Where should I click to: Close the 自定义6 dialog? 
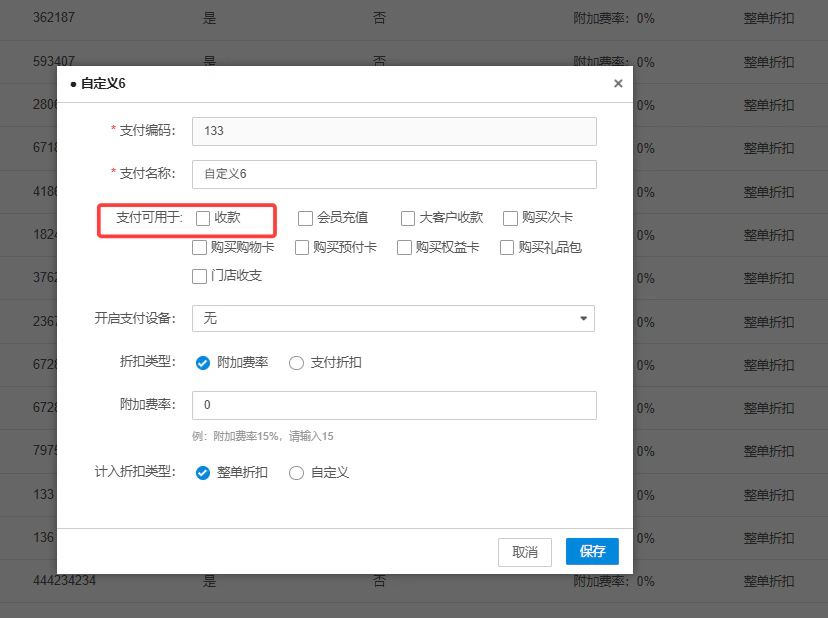pyautogui.click(x=618, y=83)
